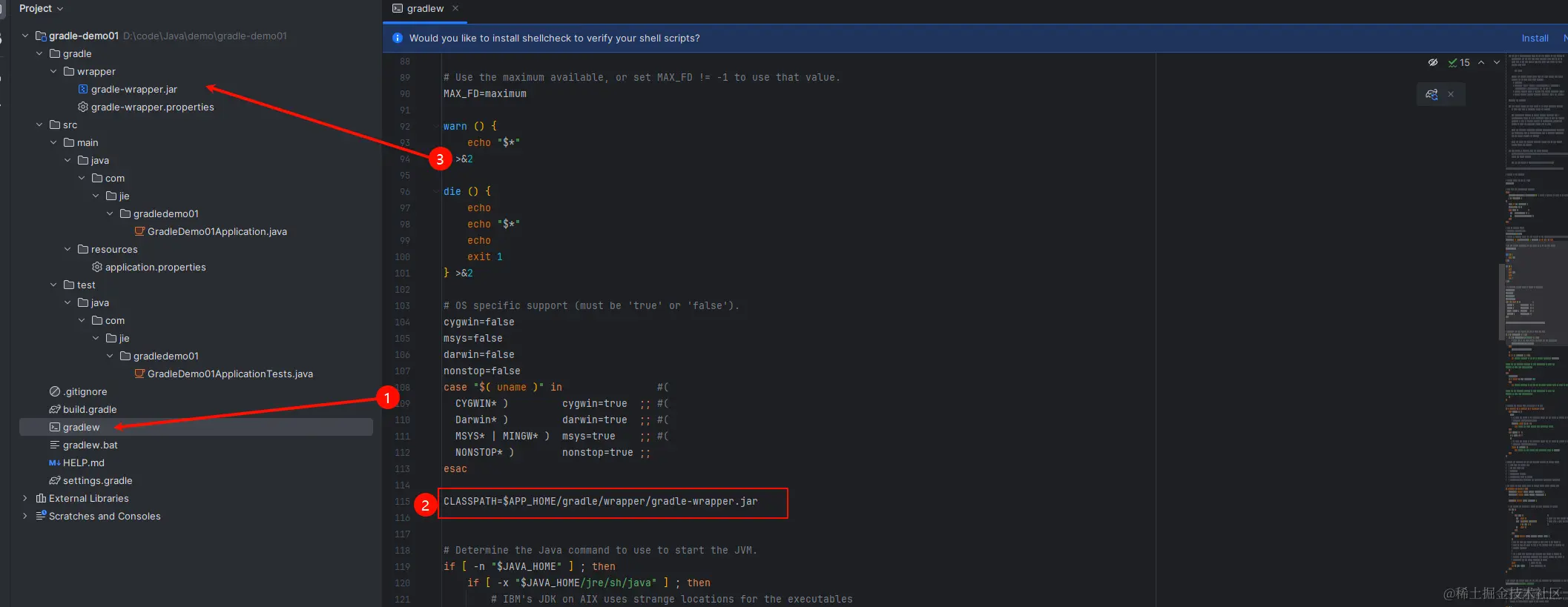Click the External Libraries icon

coord(41,498)
